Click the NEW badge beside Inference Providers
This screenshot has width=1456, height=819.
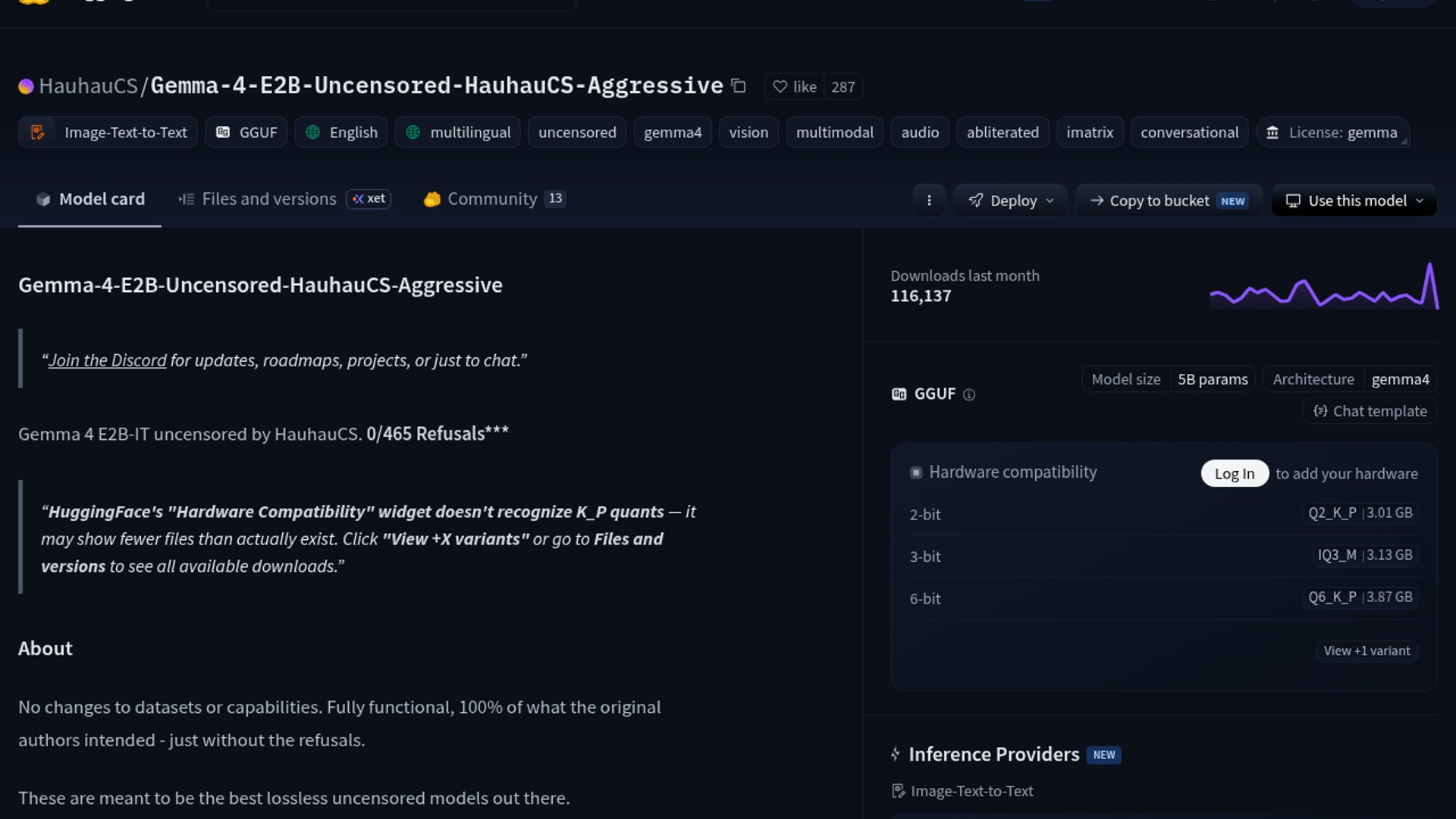point(1104,755)
